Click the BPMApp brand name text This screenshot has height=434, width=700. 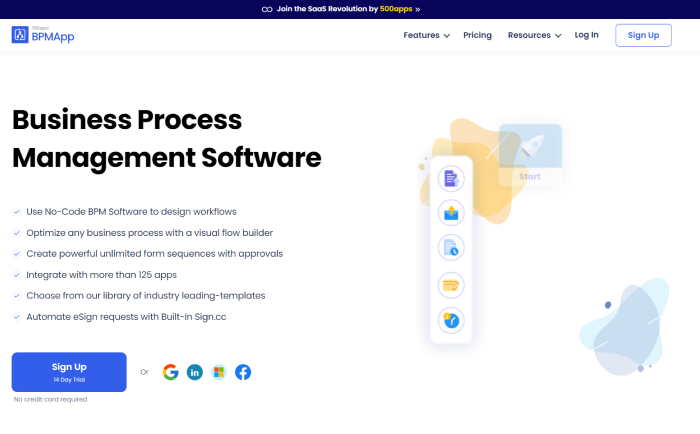point(53,37)
